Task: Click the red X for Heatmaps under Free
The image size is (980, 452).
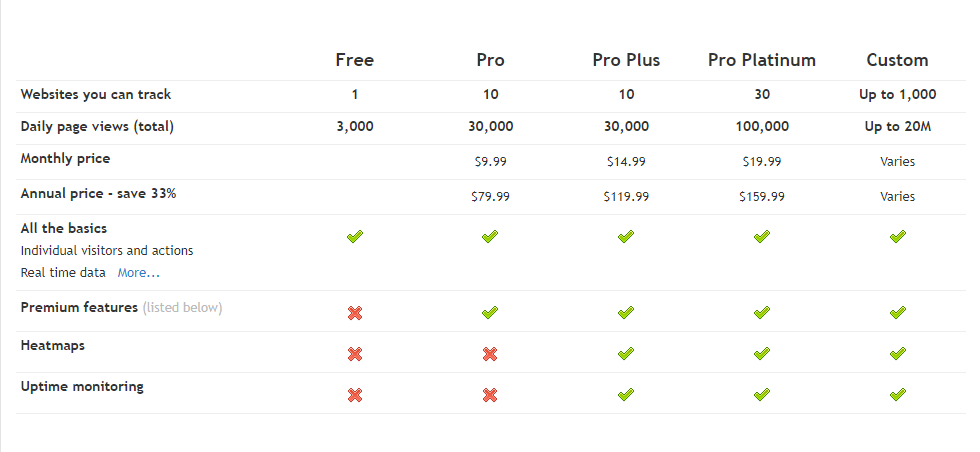Action: click(x=355, y=354)
